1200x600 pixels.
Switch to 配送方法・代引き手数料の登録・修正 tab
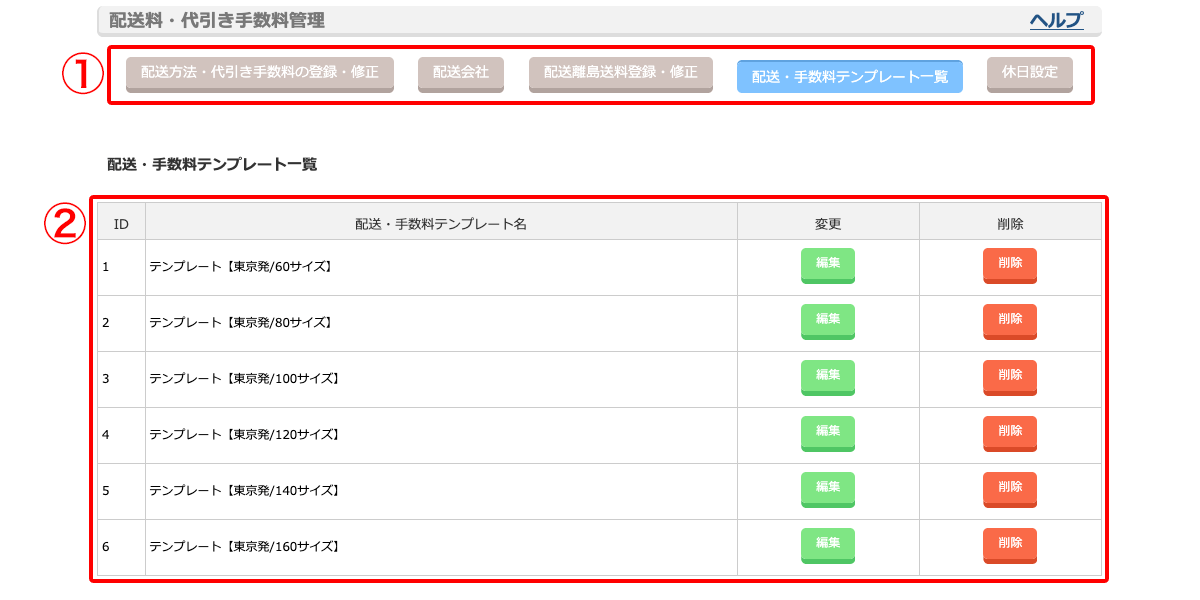(x=260, y=75)
